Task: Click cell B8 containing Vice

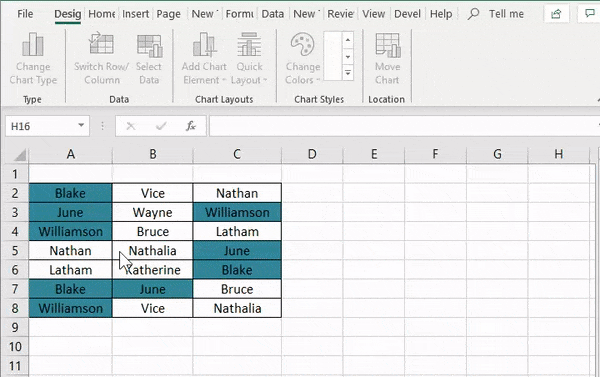Action: pyautogui.click(x=153, y=308)
